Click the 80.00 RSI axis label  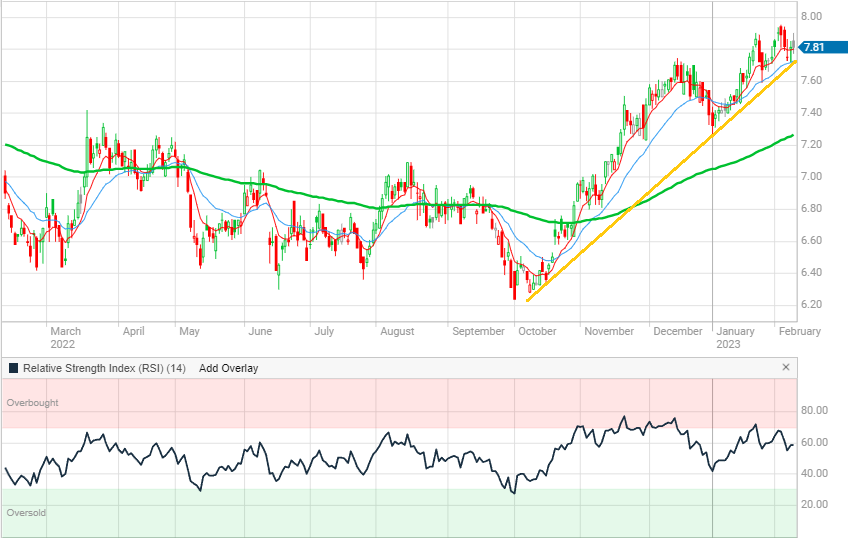(813, 410)
